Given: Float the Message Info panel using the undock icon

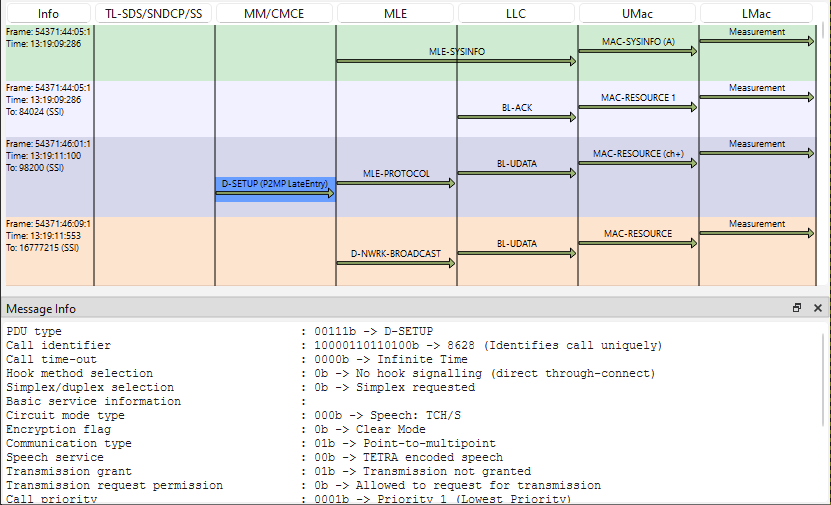Looking at the screenshot, I should tap(797, 308).
